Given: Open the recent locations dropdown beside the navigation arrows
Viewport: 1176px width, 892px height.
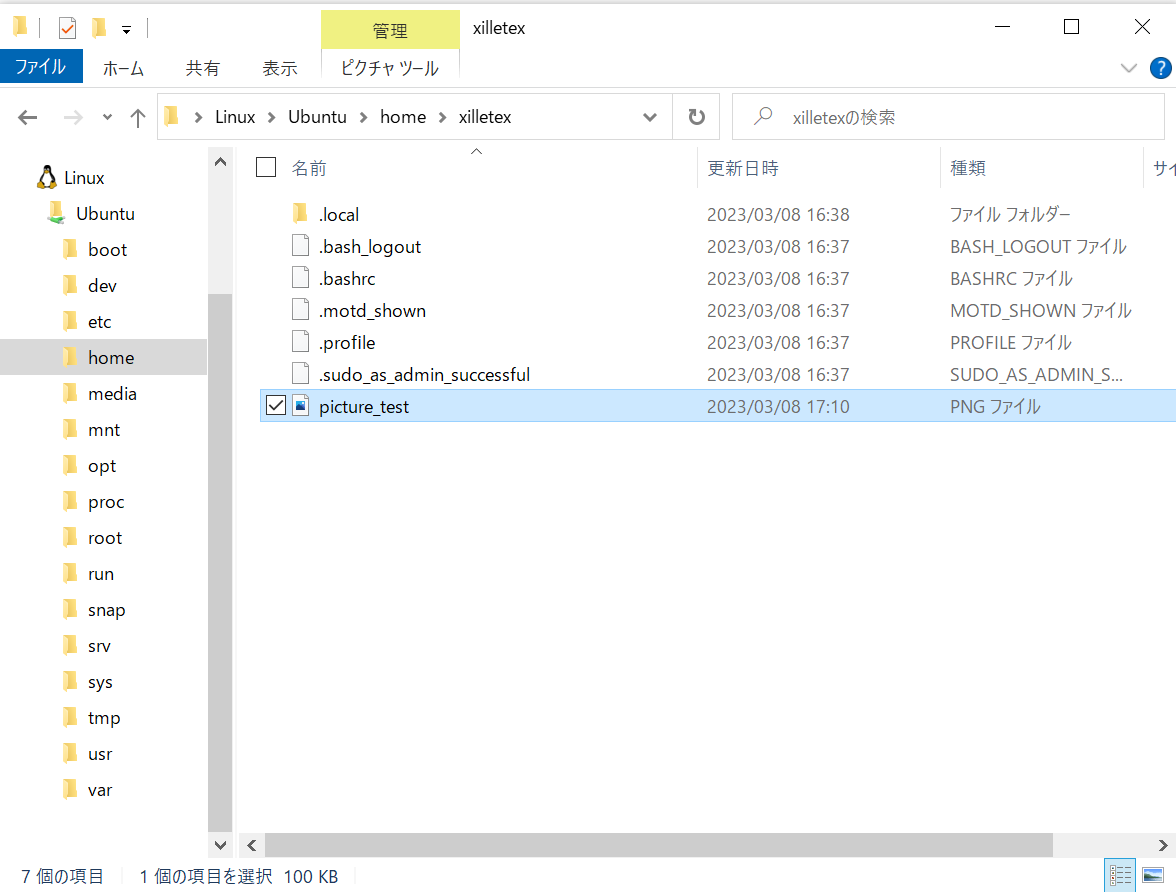Looking at the screenshot, I should tap(106, 117).
